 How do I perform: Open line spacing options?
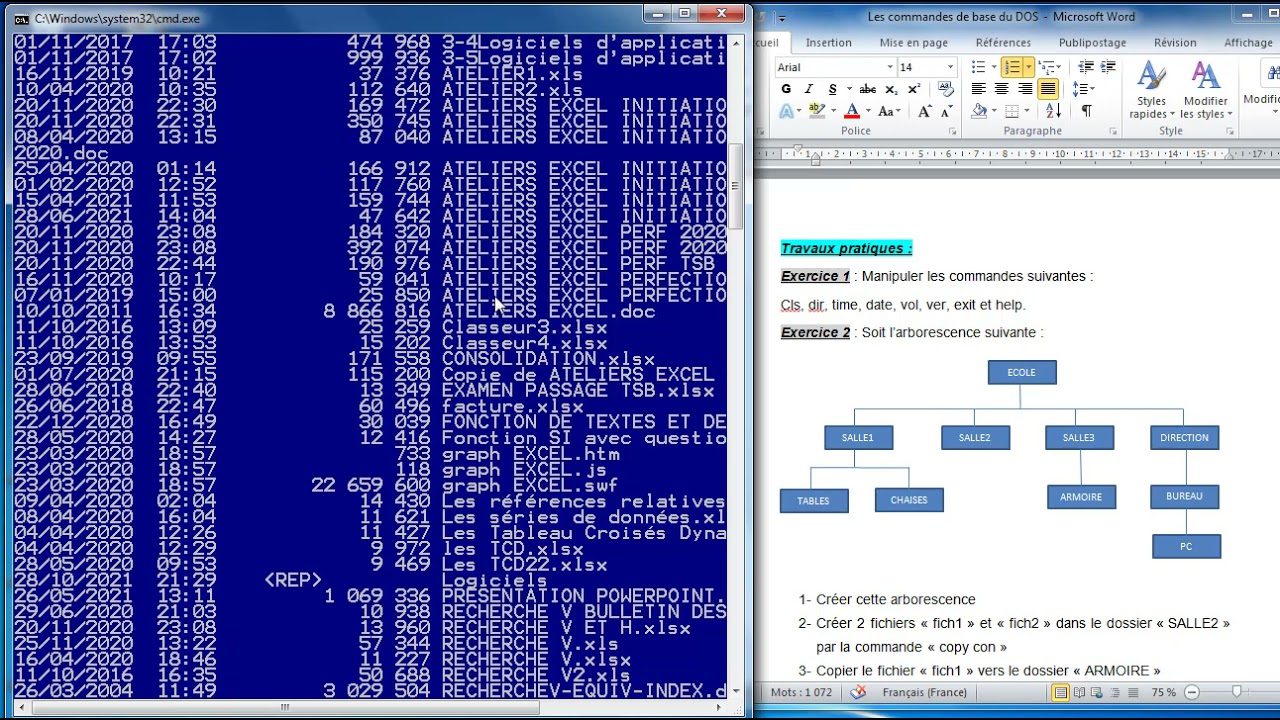[x=1083, y=89]
